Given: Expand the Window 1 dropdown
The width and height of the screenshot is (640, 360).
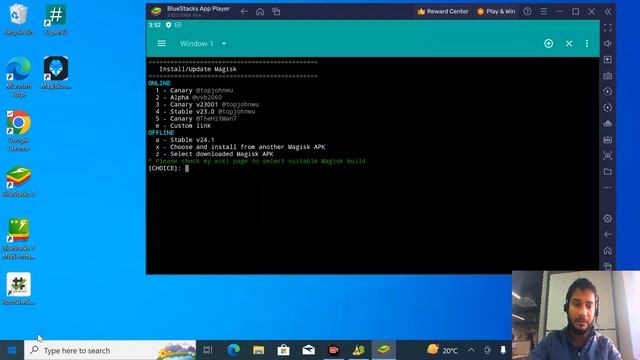Looking at the screenshot, I should pos(203,43).
